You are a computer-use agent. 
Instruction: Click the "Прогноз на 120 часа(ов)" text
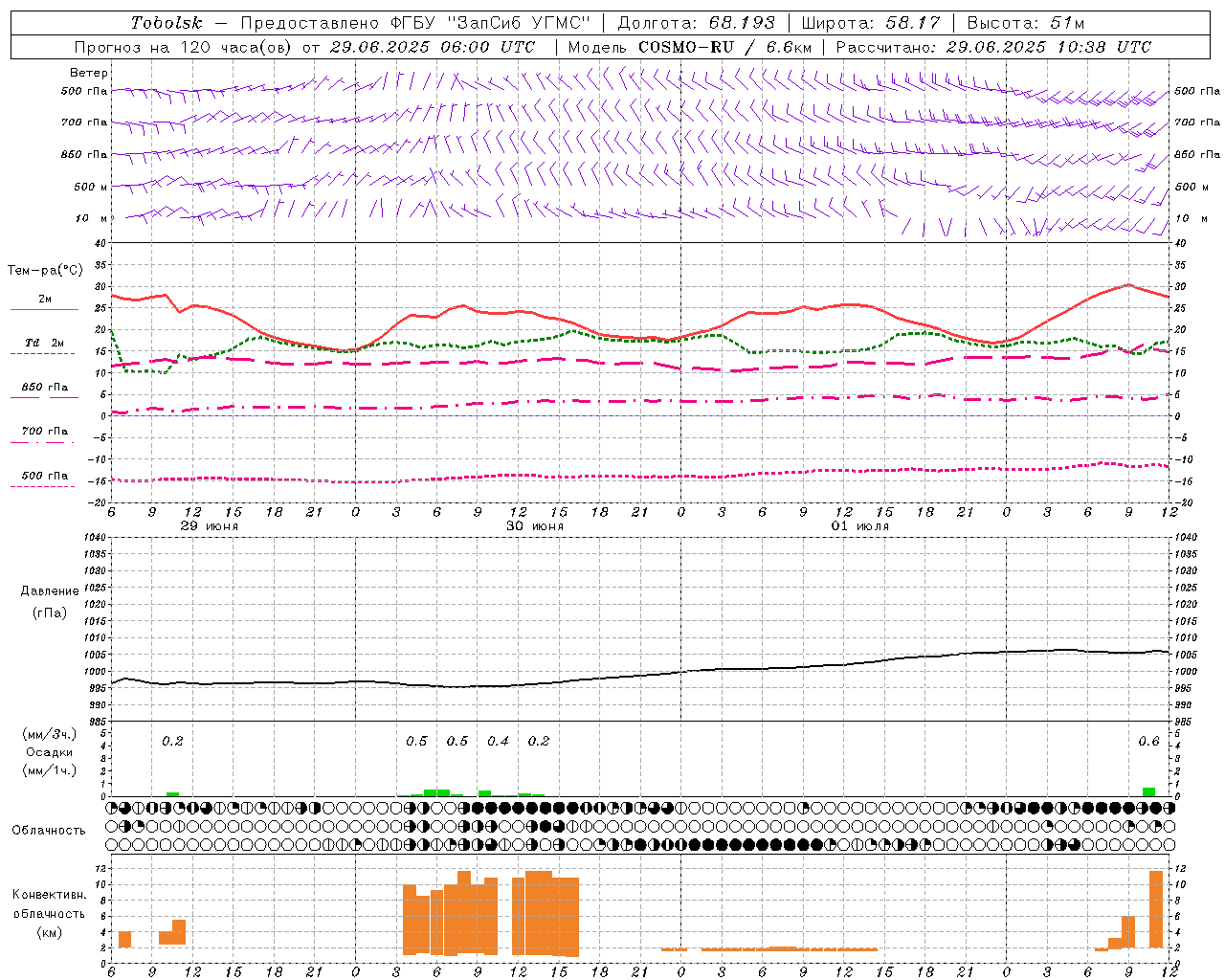pos(183,47)
